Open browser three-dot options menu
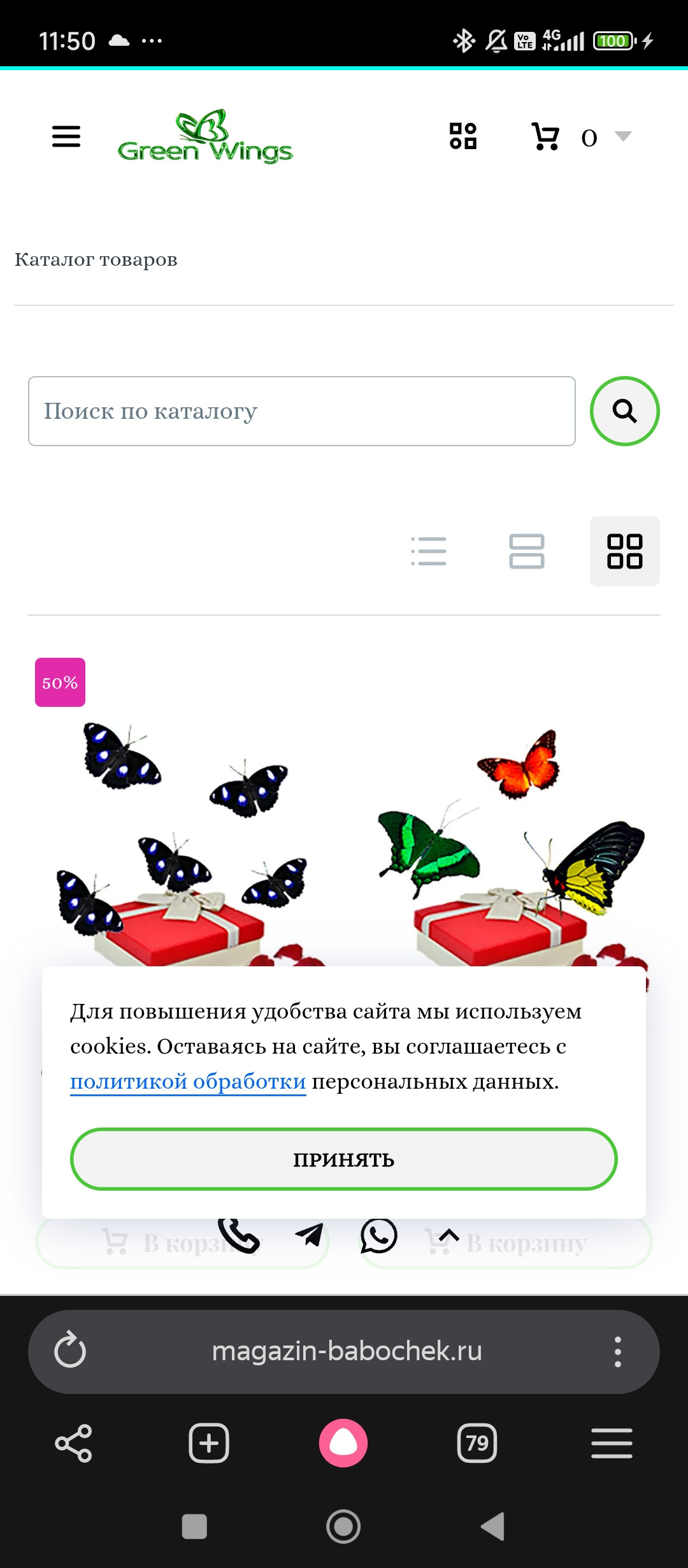The image size is (688, 1568). pos(617,1351)
